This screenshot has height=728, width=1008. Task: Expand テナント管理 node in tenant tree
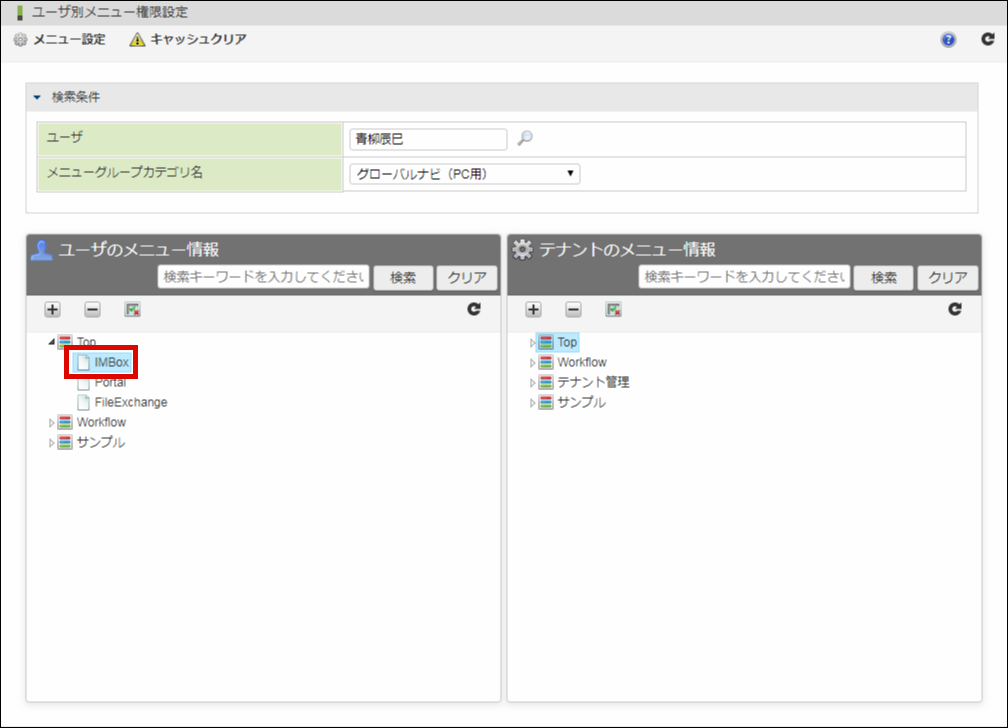tap(532, 383)
